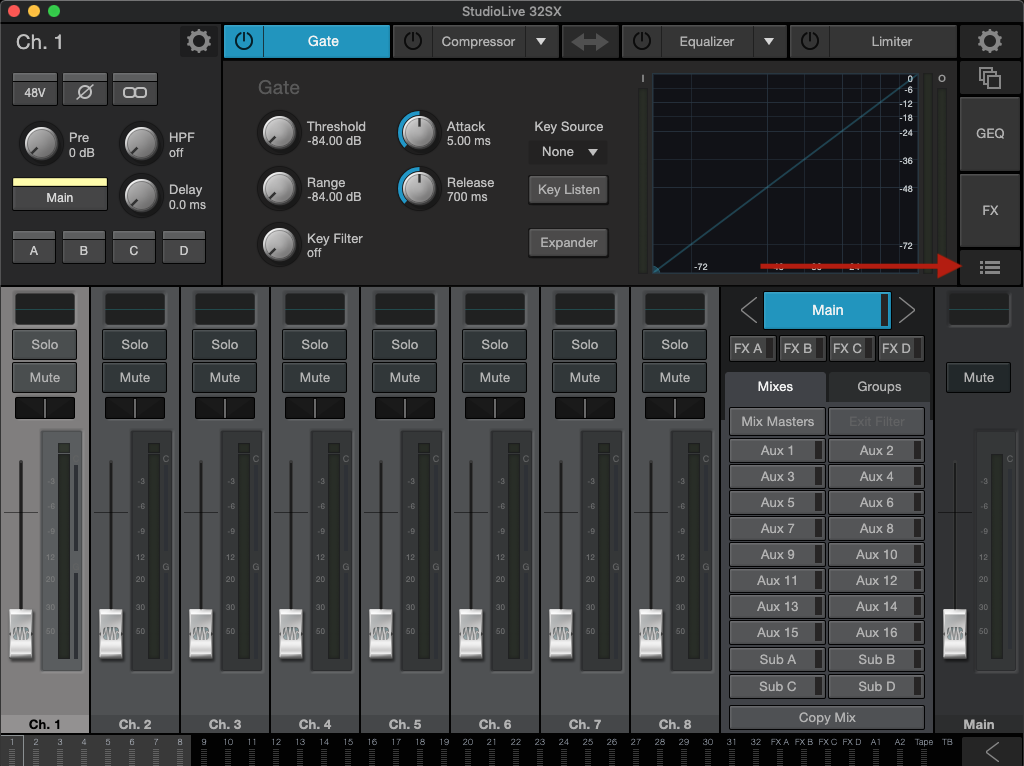The width and height of the screenshot is (1024, 766).
Task: Adjust the HPF knob
Action: pos(141,144)
